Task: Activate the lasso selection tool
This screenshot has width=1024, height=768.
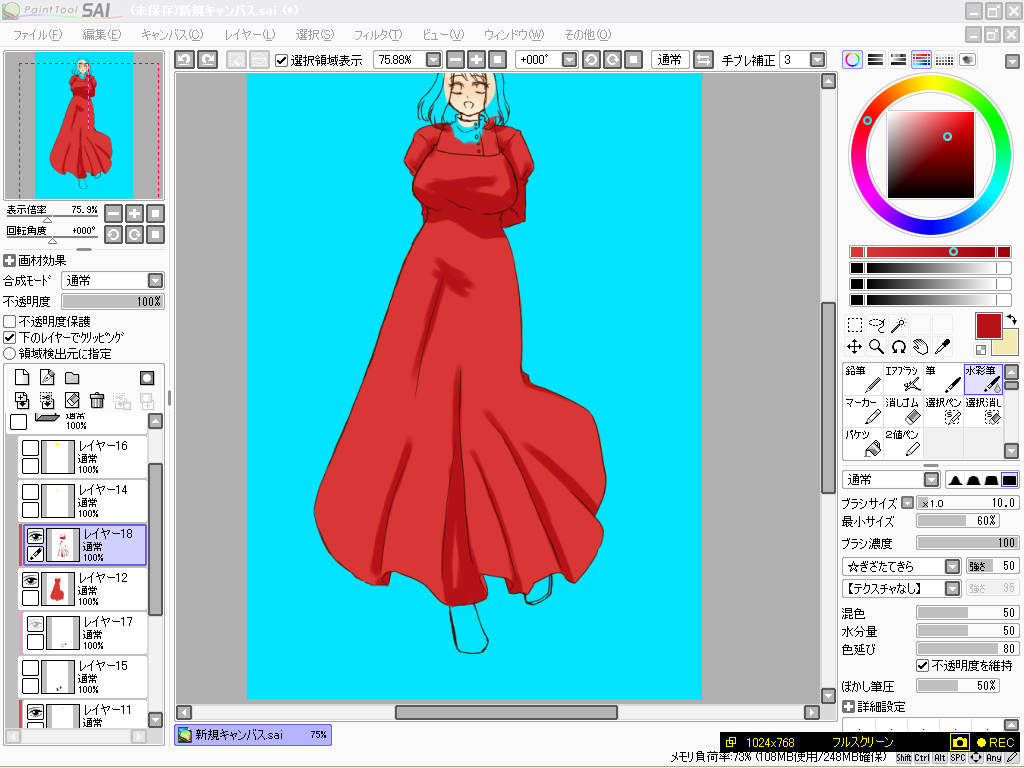Action: pos(877,325)
